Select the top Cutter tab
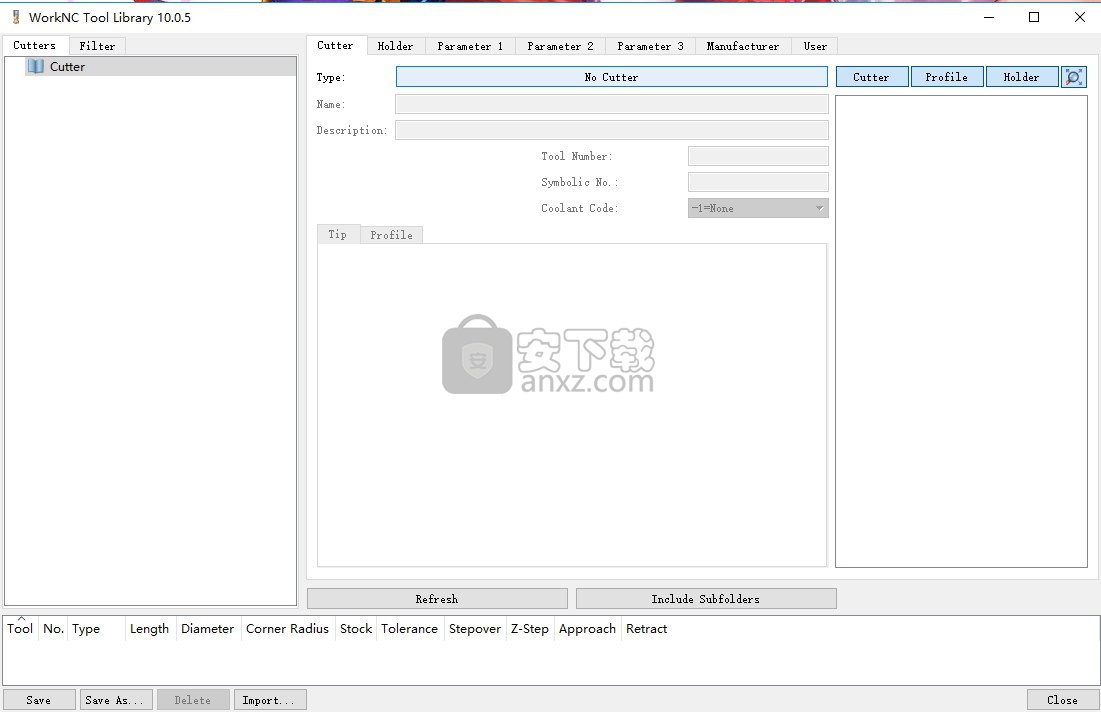 click(x=336, y=46)
